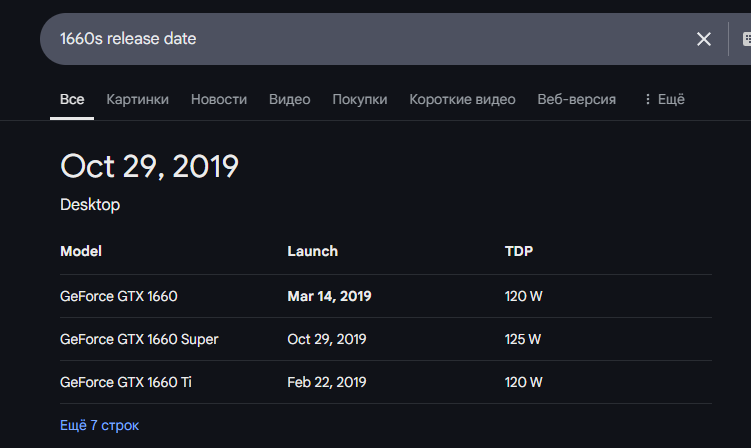Select the 'Все' tab
Image resolution: width=751 pixels, height=448 pixels.
[x=72, y=99]
